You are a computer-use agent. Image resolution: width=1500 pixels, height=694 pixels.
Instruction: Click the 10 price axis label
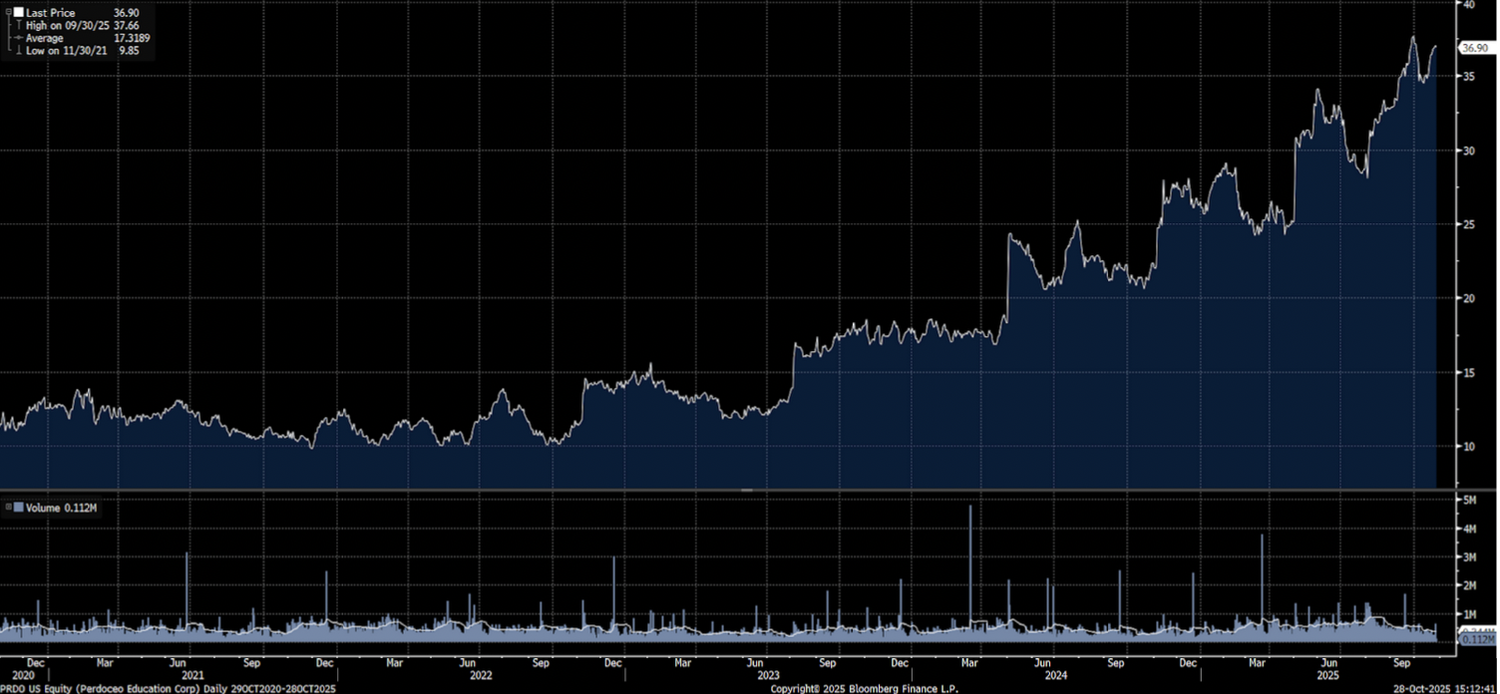pyautogui.click(x=1469, y=446)
